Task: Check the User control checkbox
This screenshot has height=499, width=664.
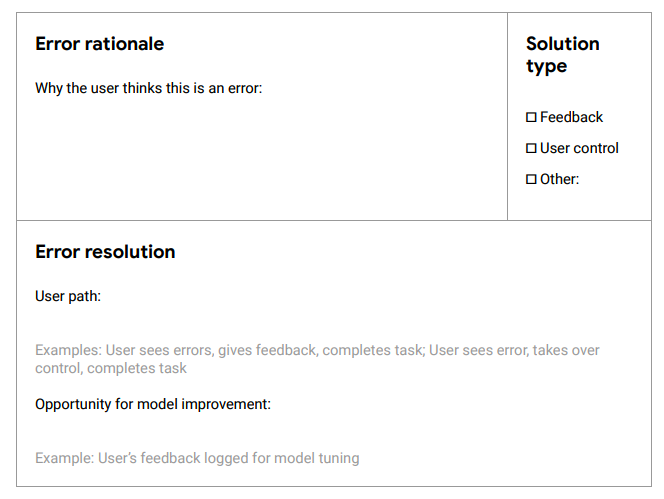Action: (x=531, y=149)
